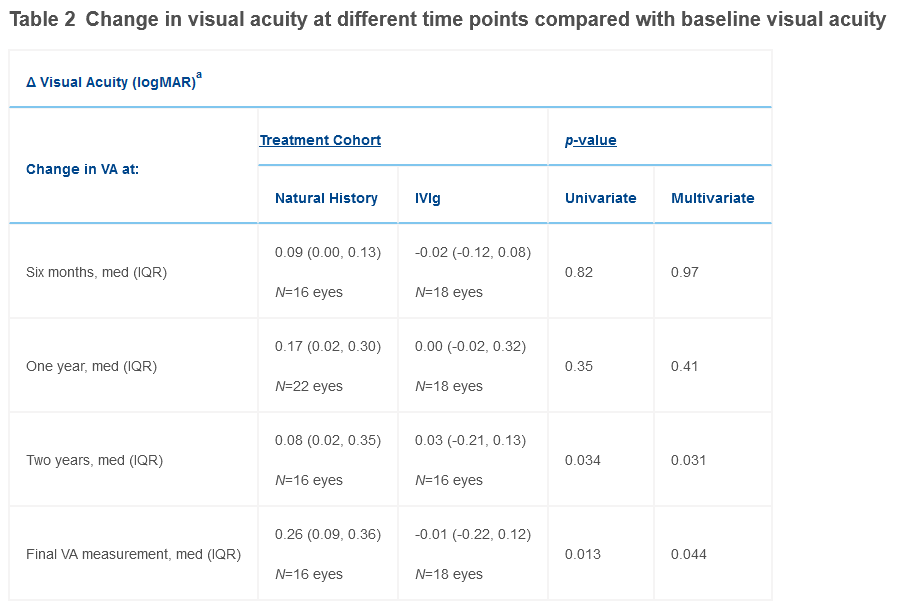Viewport: 899px width, 615px height.
Task: Click the 'Final VA measurement, med (IQR)' label
Action: click(x=132, y=553)
